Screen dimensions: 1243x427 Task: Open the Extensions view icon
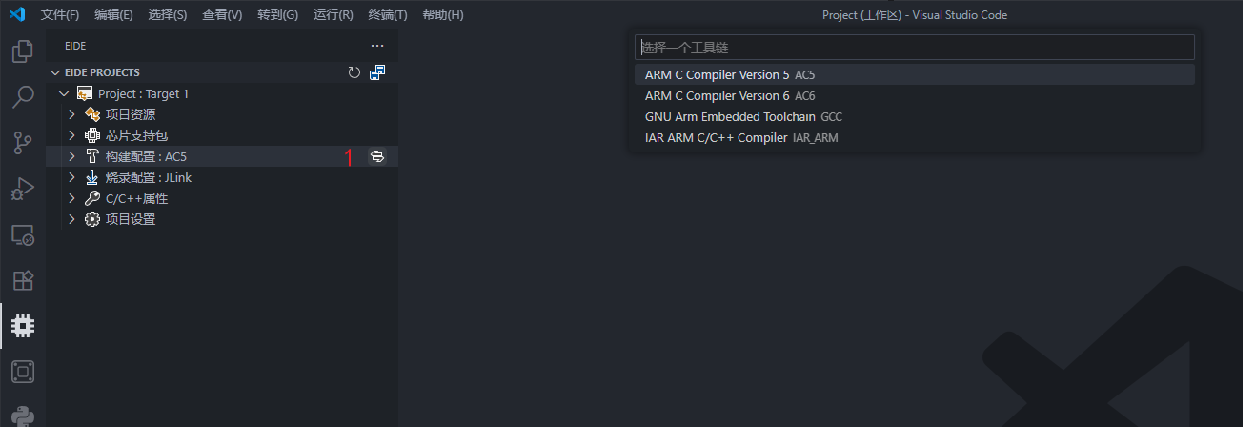tap(22, 281)
